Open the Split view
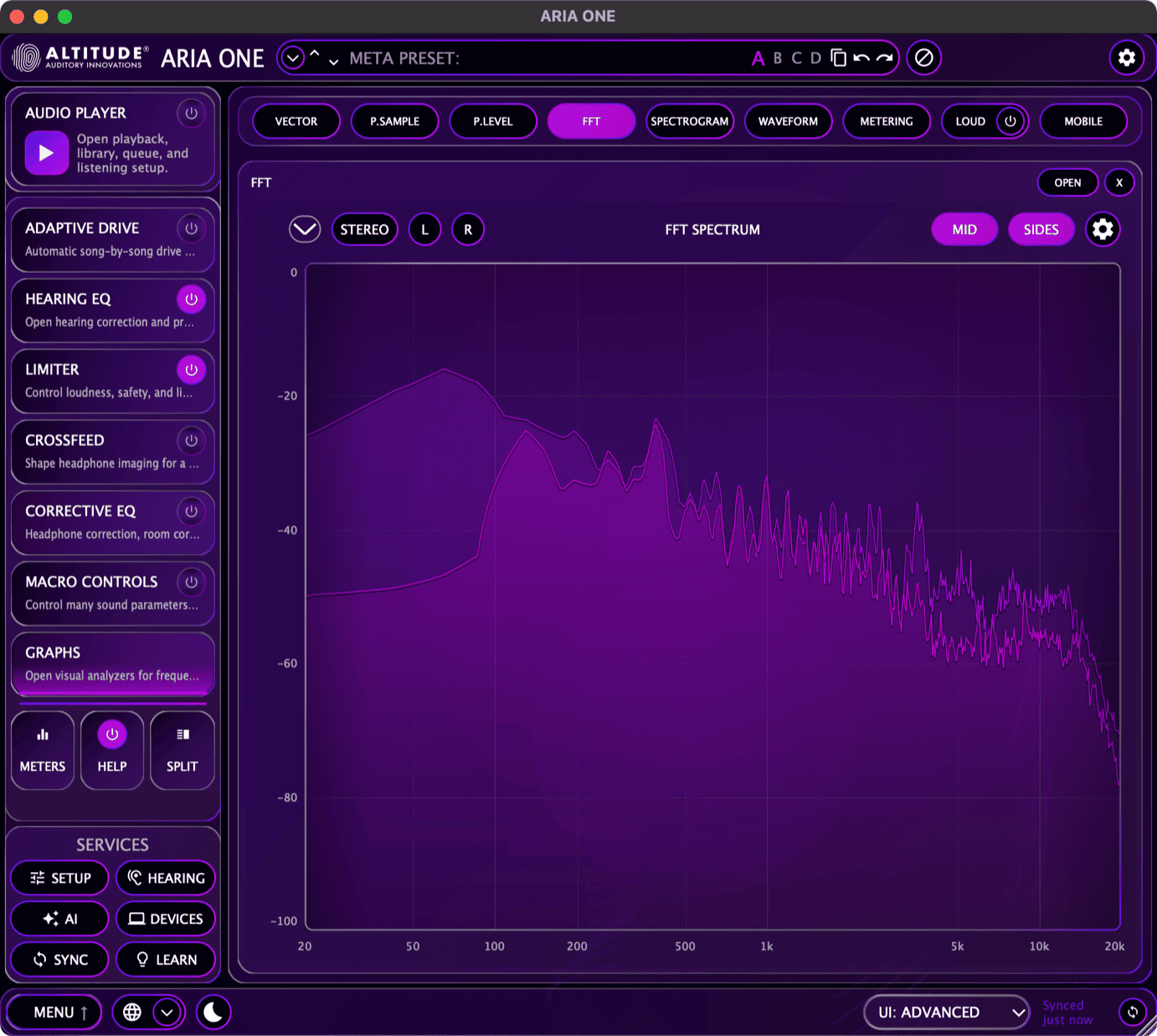This screenshot has height=1036, width=1157. pos(182,750)
